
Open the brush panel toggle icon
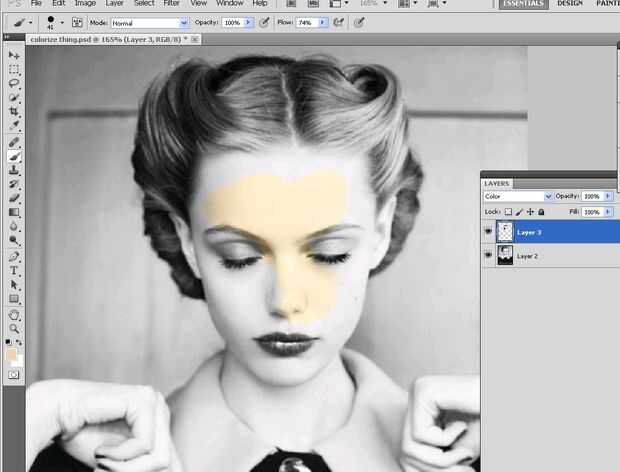pos(77,22)
